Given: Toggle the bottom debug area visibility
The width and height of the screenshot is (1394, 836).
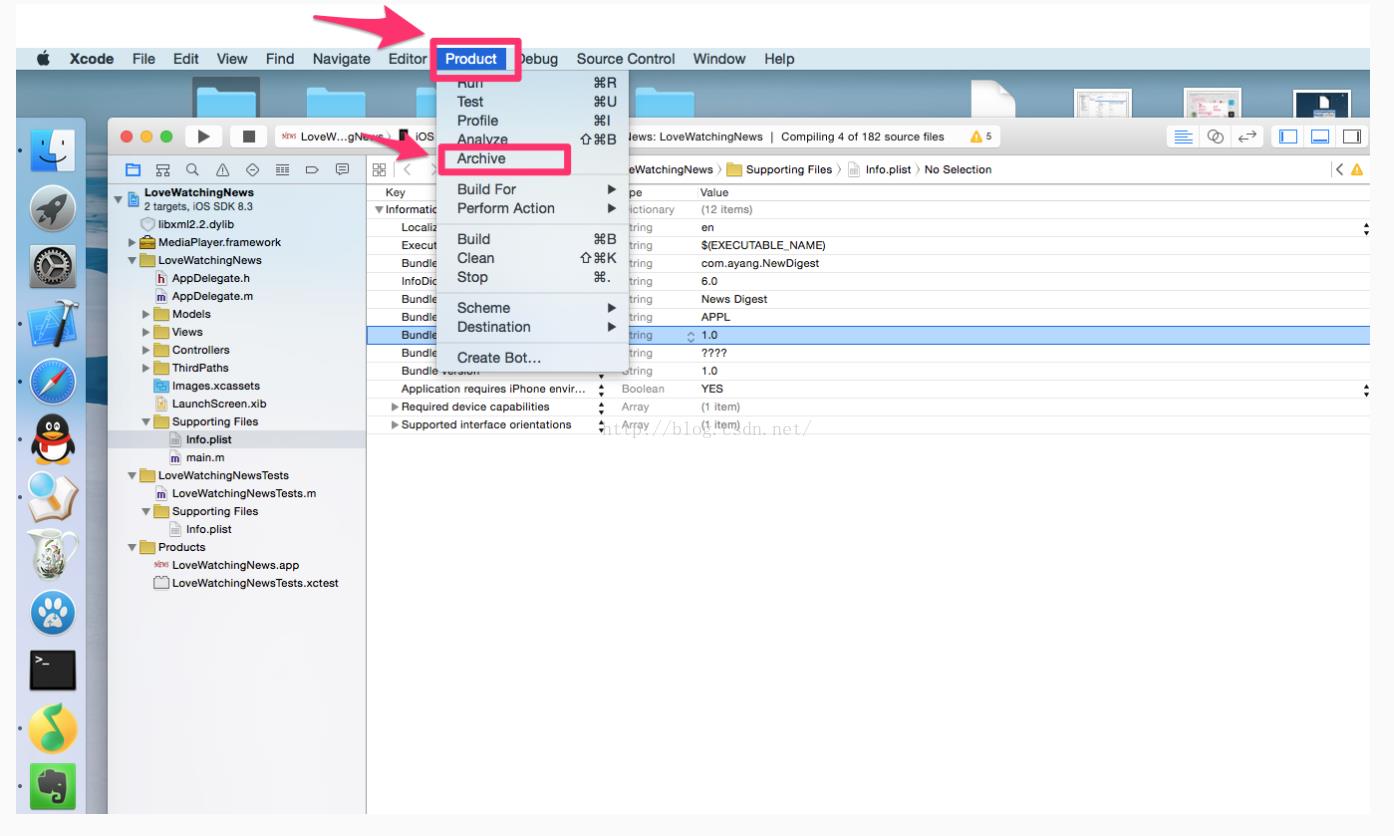Looking at the screenshot, I should 1321,137.
